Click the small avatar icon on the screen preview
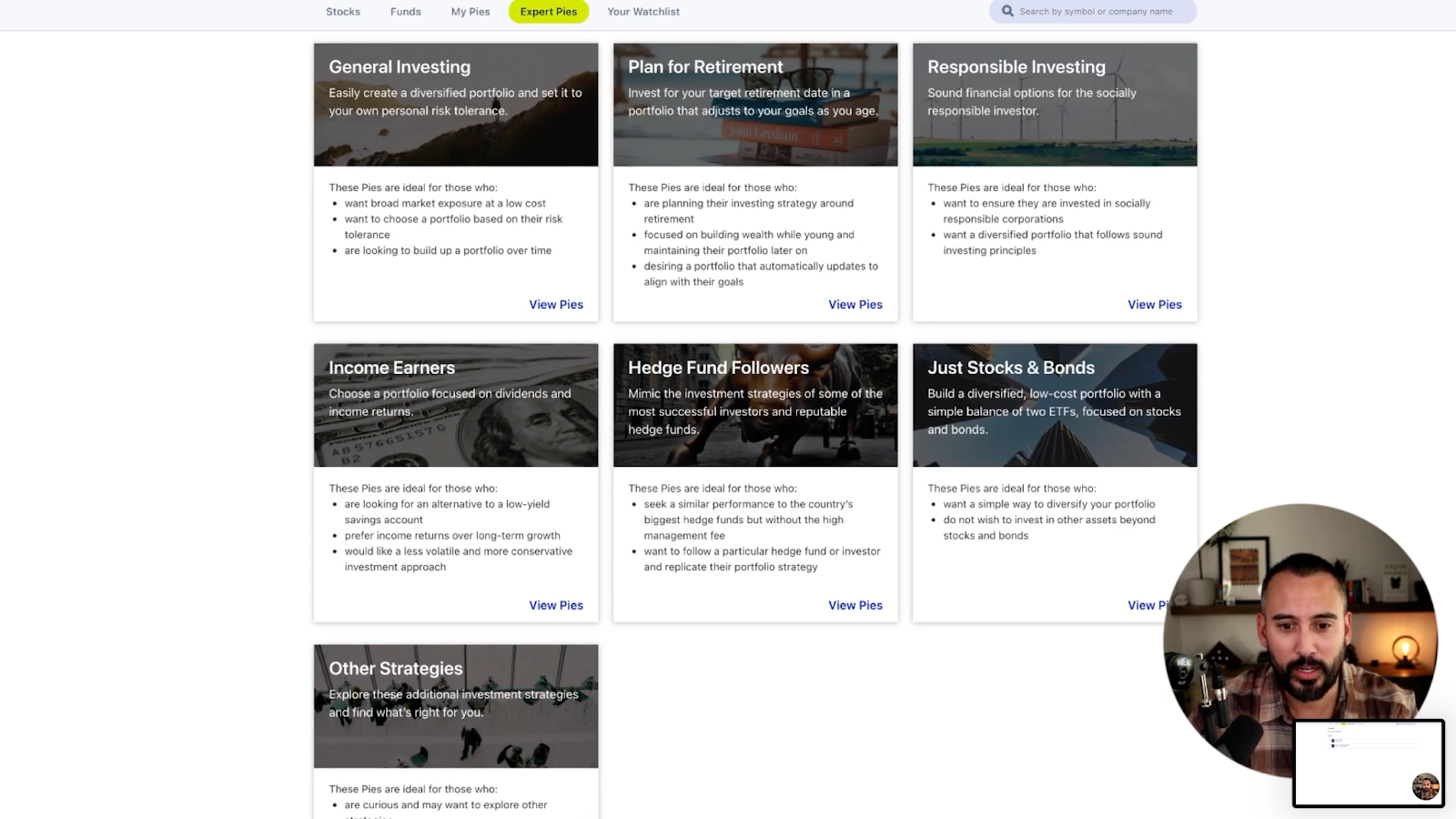This screenshot has height=819, width=1456. [1425, 787]
